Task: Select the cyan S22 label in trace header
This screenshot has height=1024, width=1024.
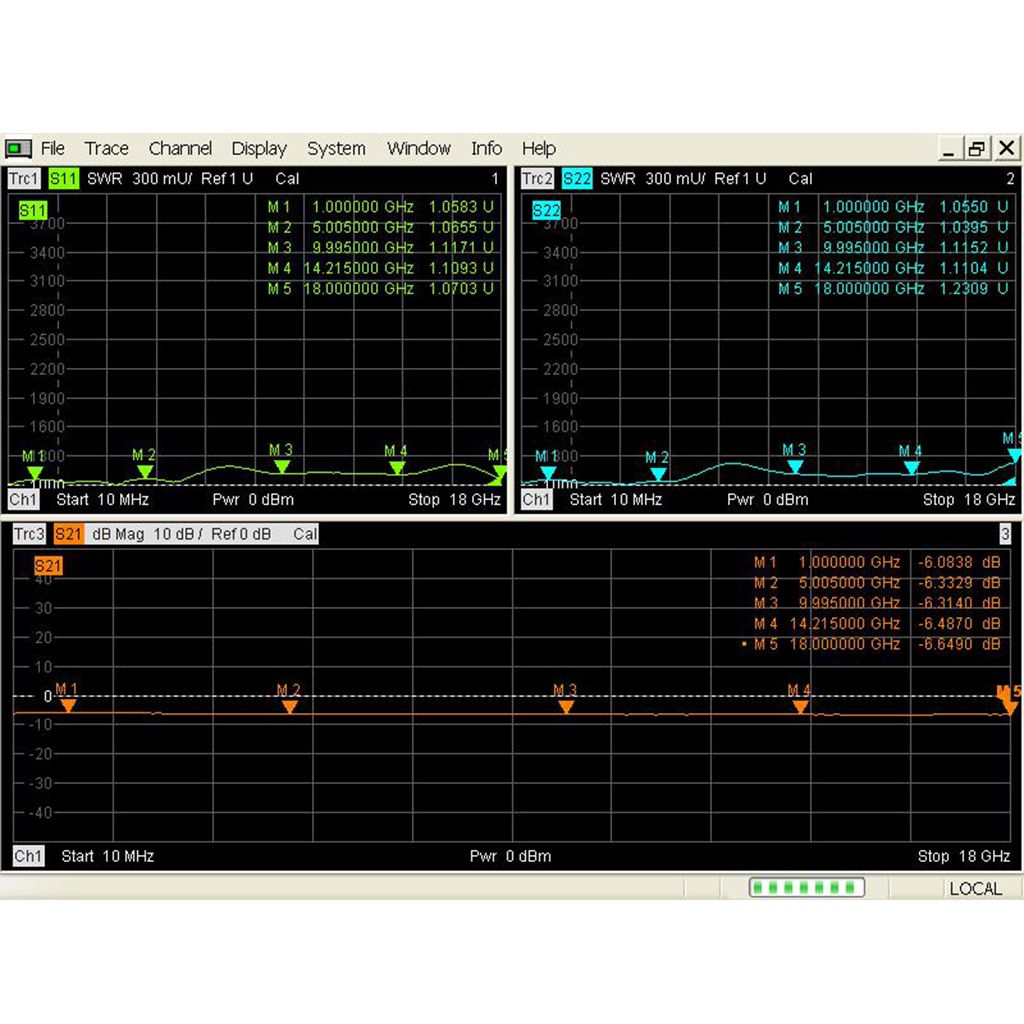Action: pos(577,178)
